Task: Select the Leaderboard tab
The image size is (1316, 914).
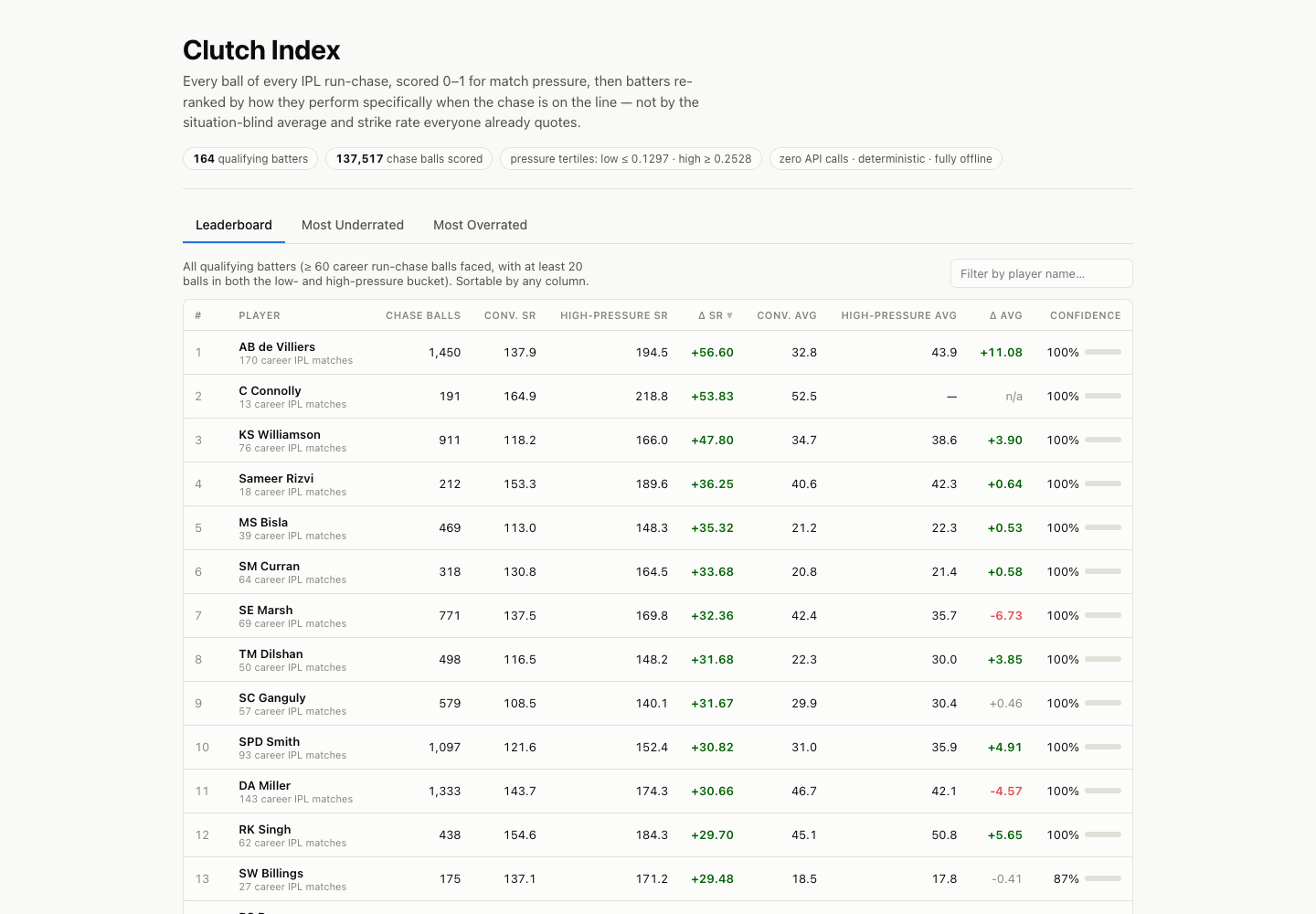Action: click(x=234, y=225)
